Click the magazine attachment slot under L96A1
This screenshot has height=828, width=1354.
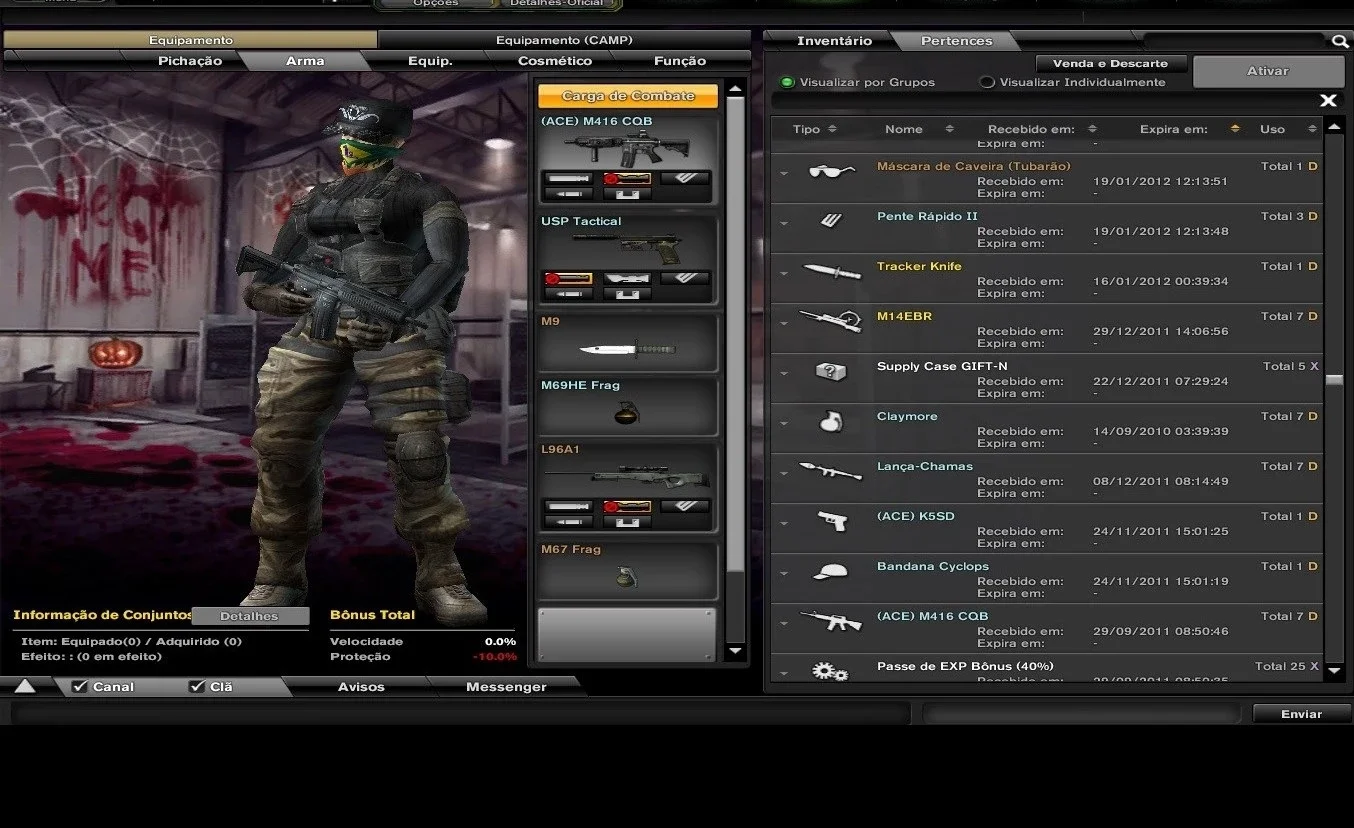click(x=686, y=507)
